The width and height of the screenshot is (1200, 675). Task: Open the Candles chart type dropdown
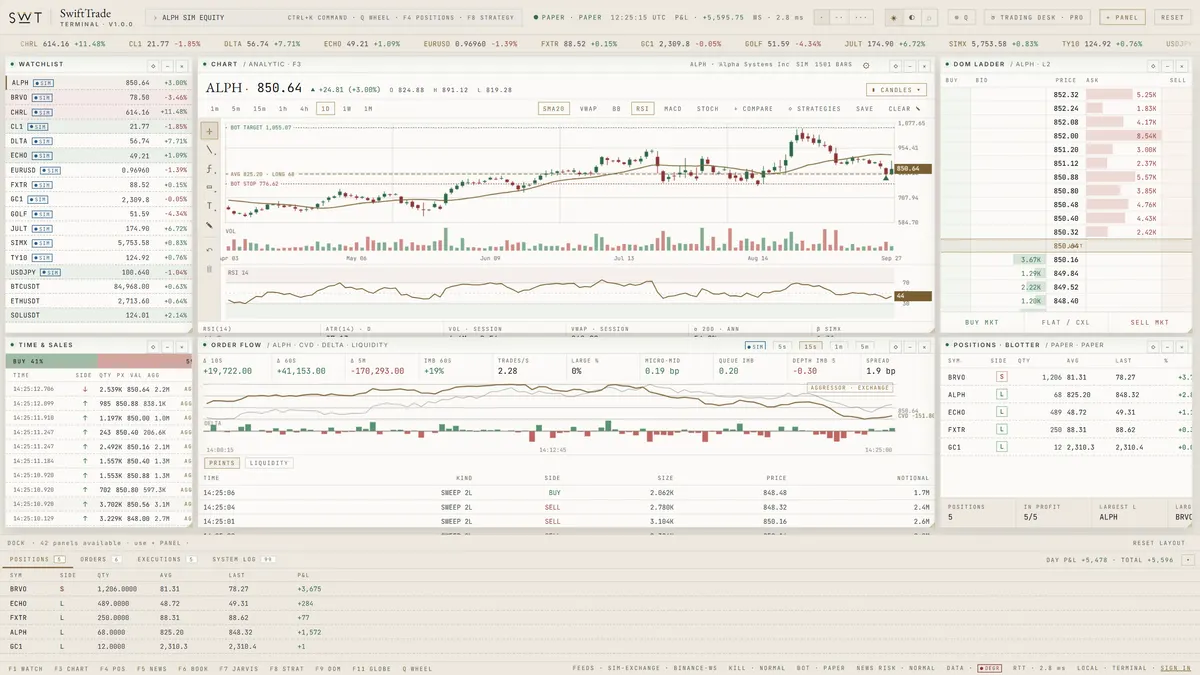[x=896, y=89]
